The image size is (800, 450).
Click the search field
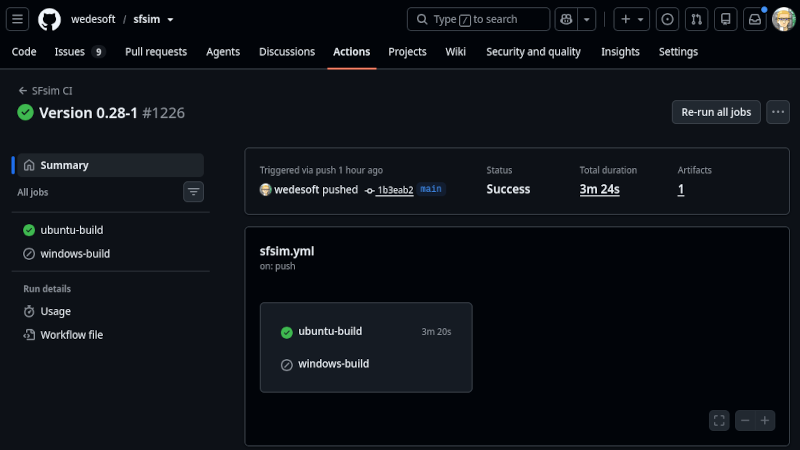479,19
